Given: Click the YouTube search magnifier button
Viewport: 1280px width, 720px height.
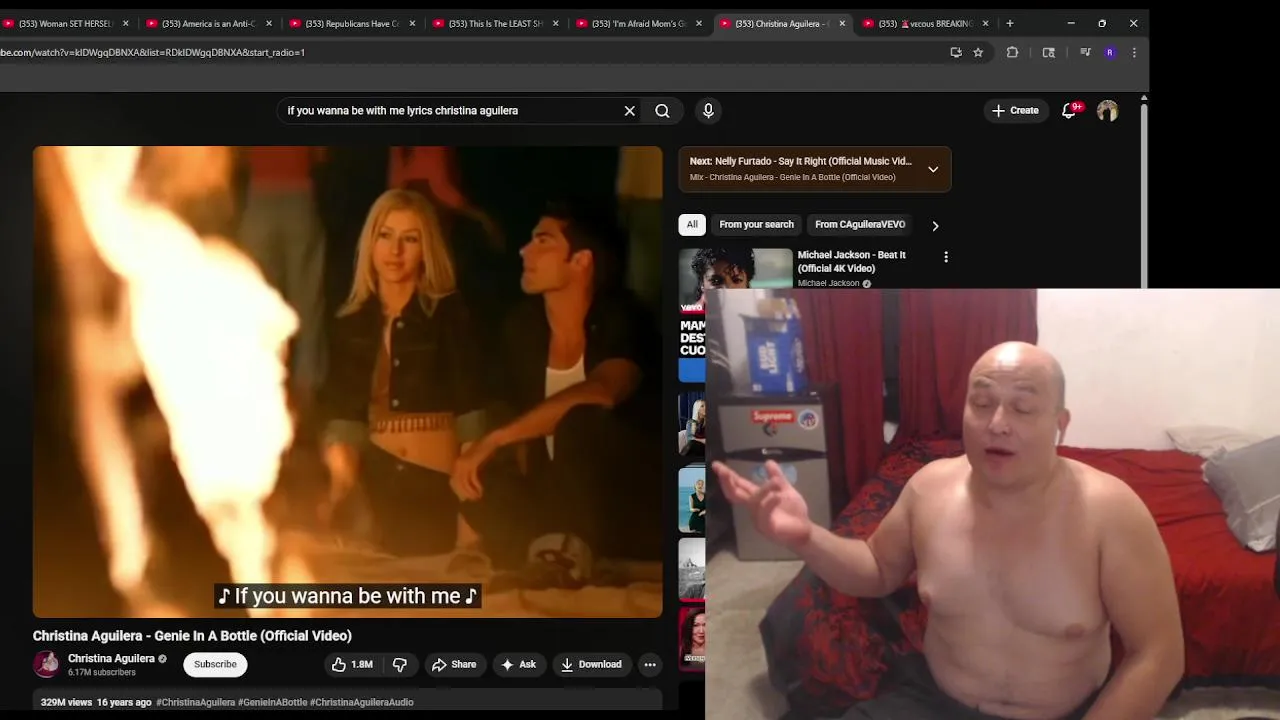Looking at the screenshot, I should 662,111.
